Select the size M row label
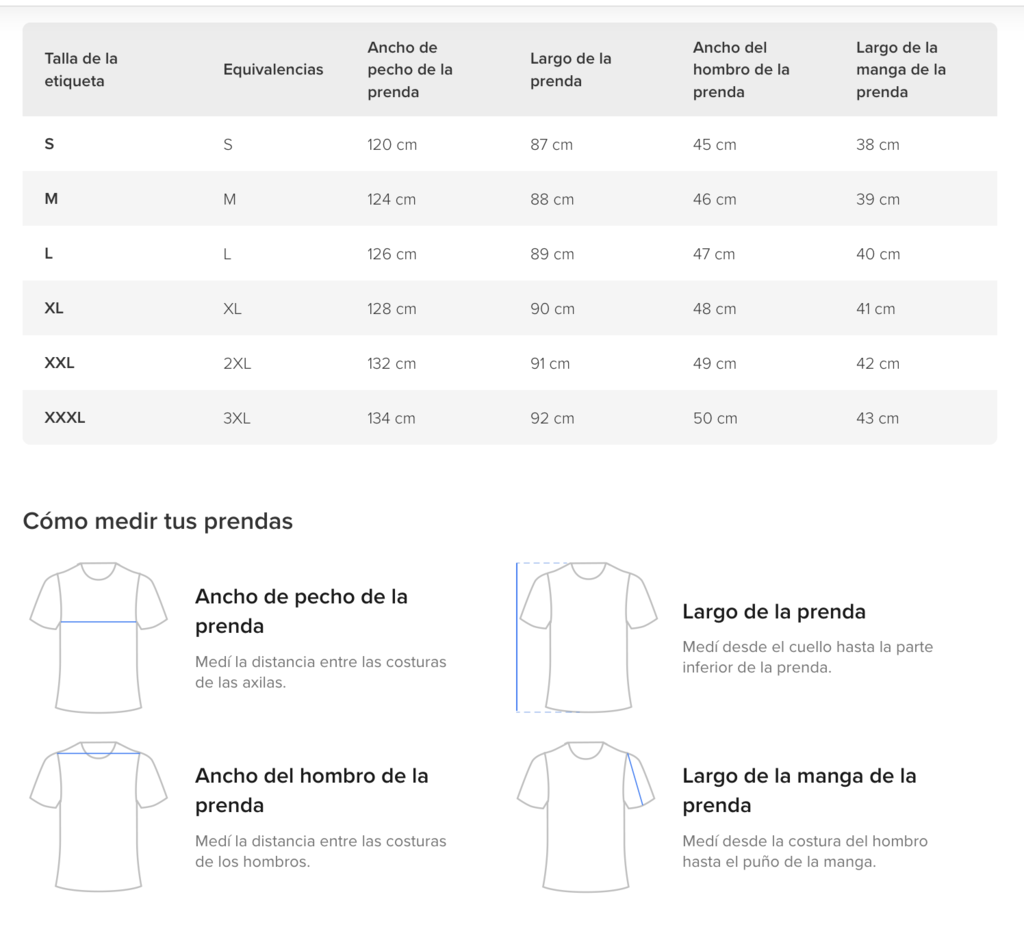1024x940 pixels. (51, 199)
